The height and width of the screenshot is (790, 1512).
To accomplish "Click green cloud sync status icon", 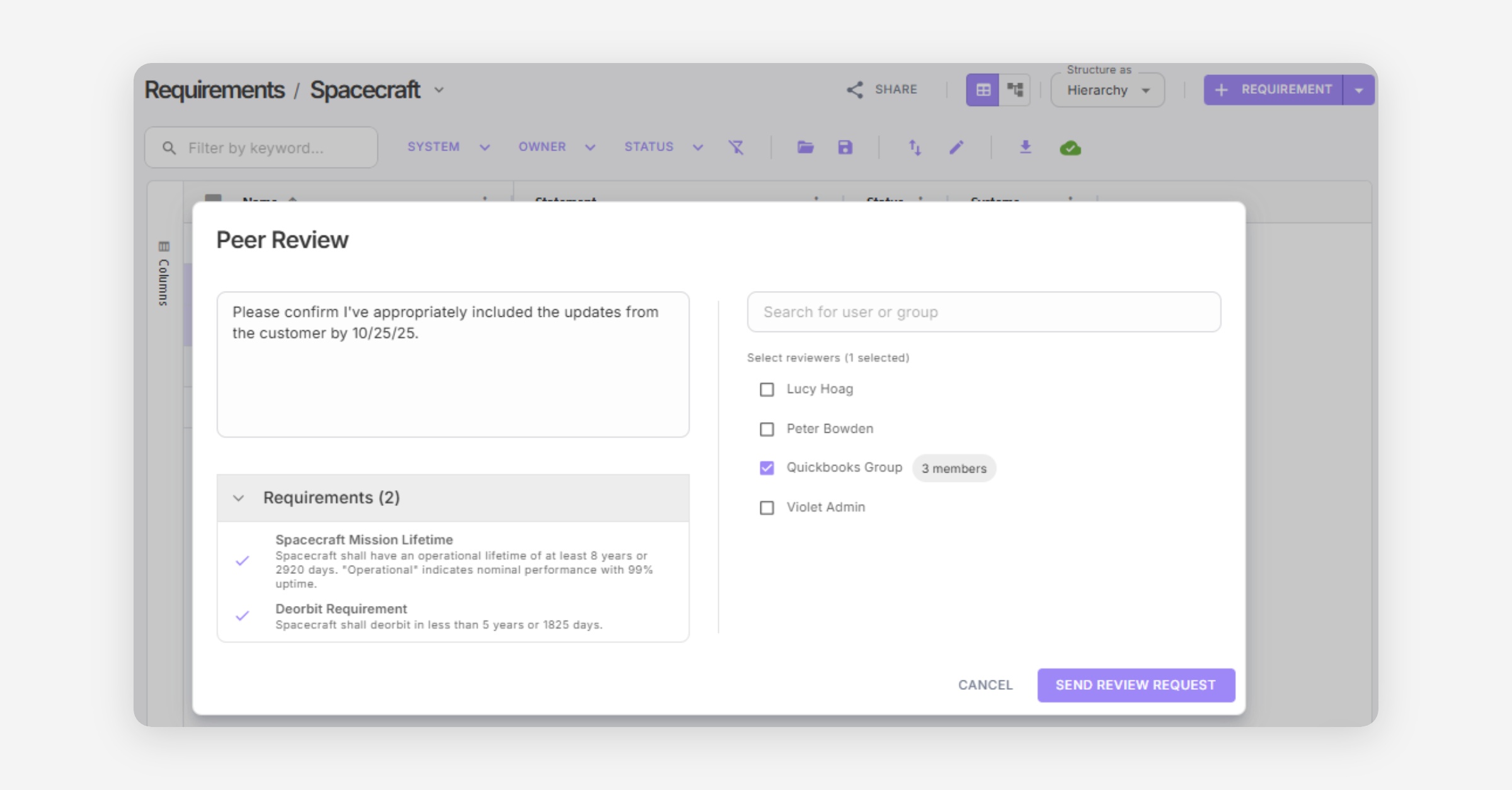I will point(1070,148).
